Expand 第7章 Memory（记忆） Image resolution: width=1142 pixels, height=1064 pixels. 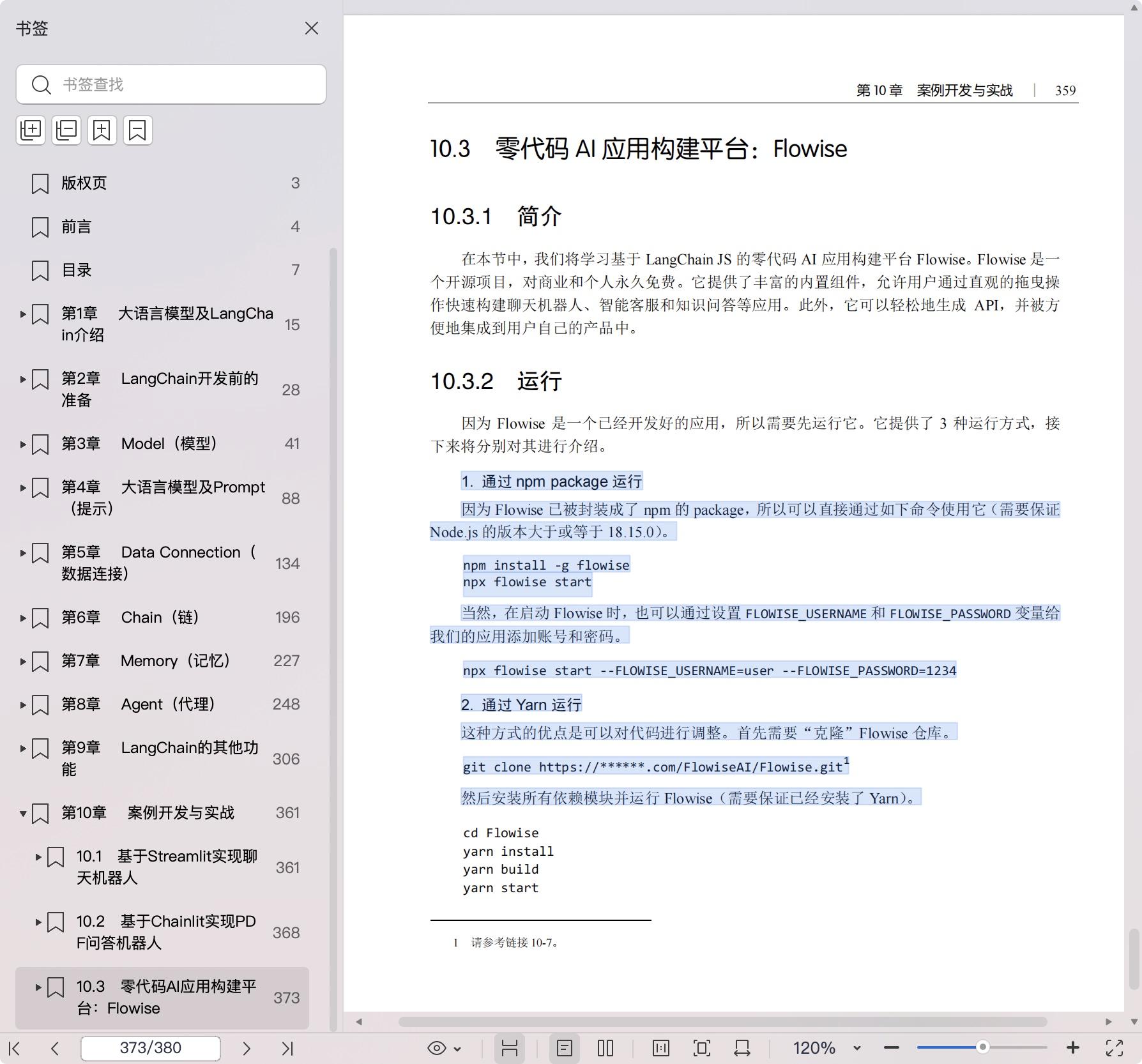click(23, 662)
